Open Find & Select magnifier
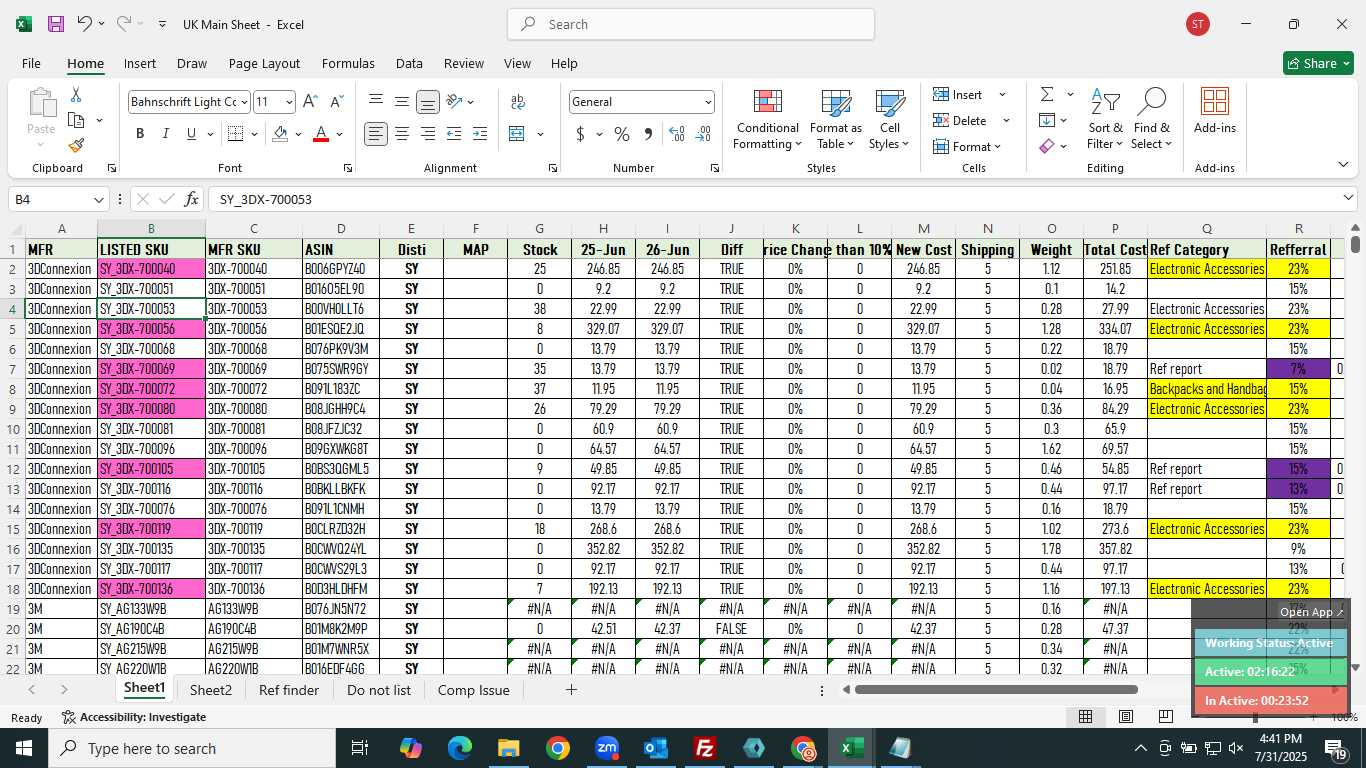The height and width of the screenshot is (768, 1366). (x=1152, y=120)
